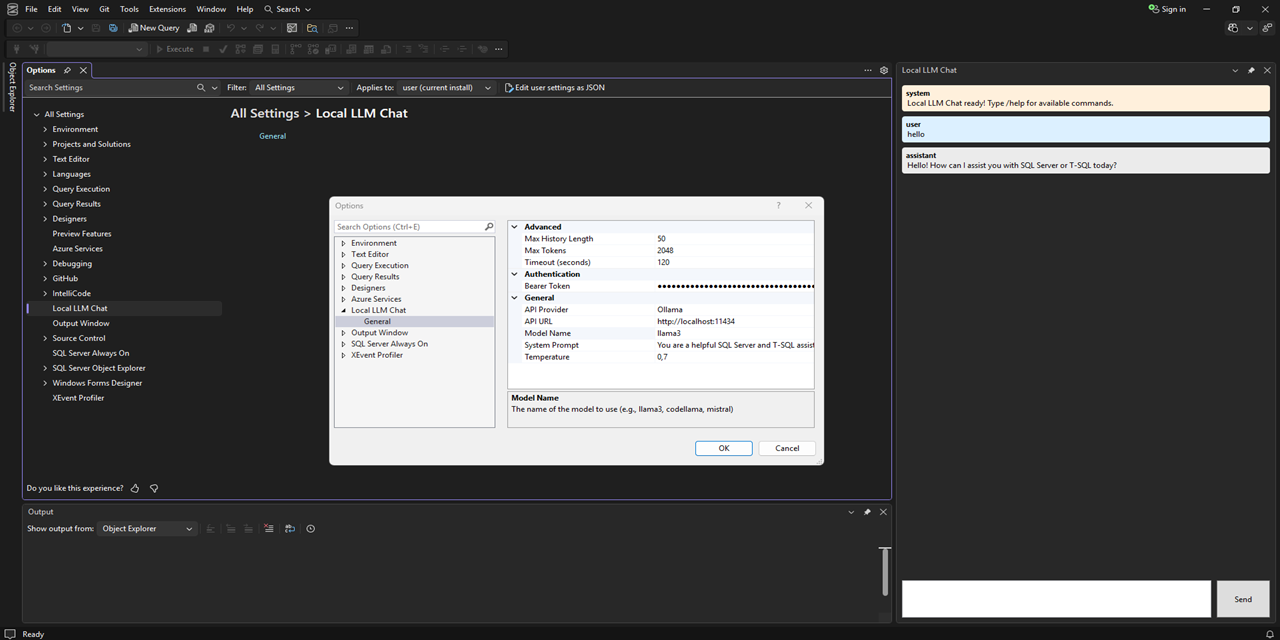Click the Execute query button
Viewport: 1280px width, 640px height.
click(175, 49)
